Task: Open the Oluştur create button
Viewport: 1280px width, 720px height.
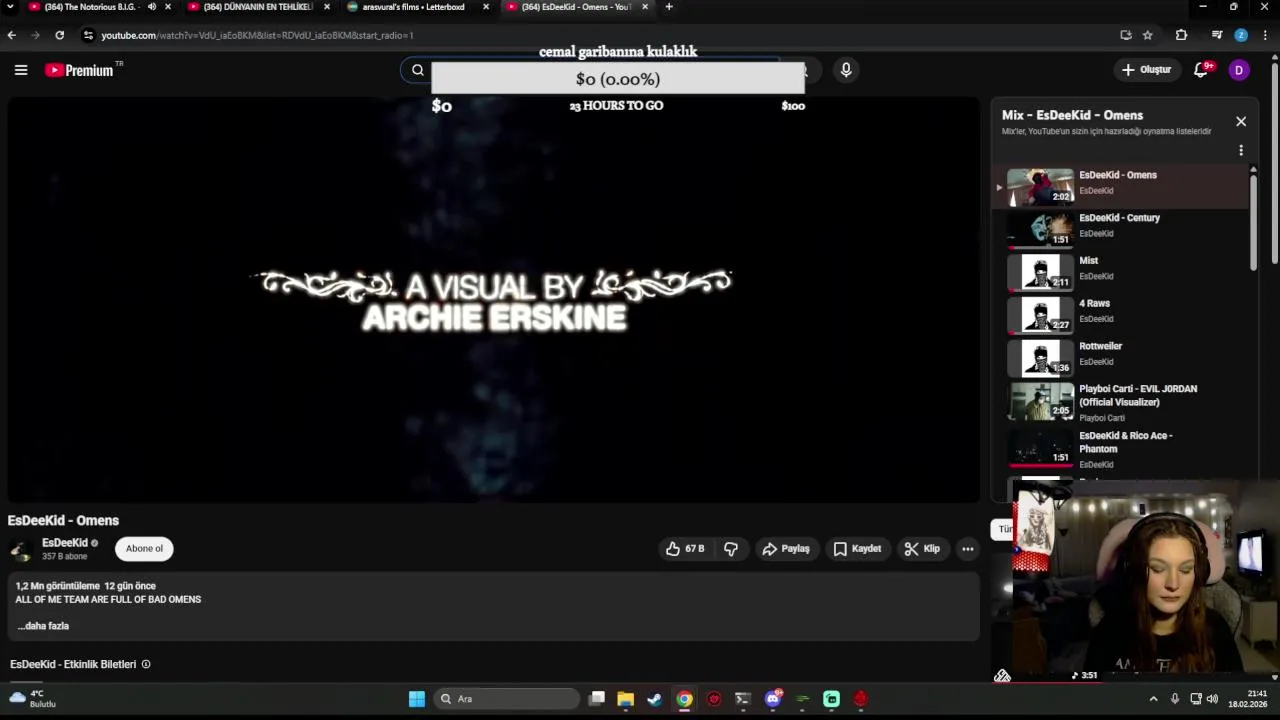Action: tap(1146, 70)
